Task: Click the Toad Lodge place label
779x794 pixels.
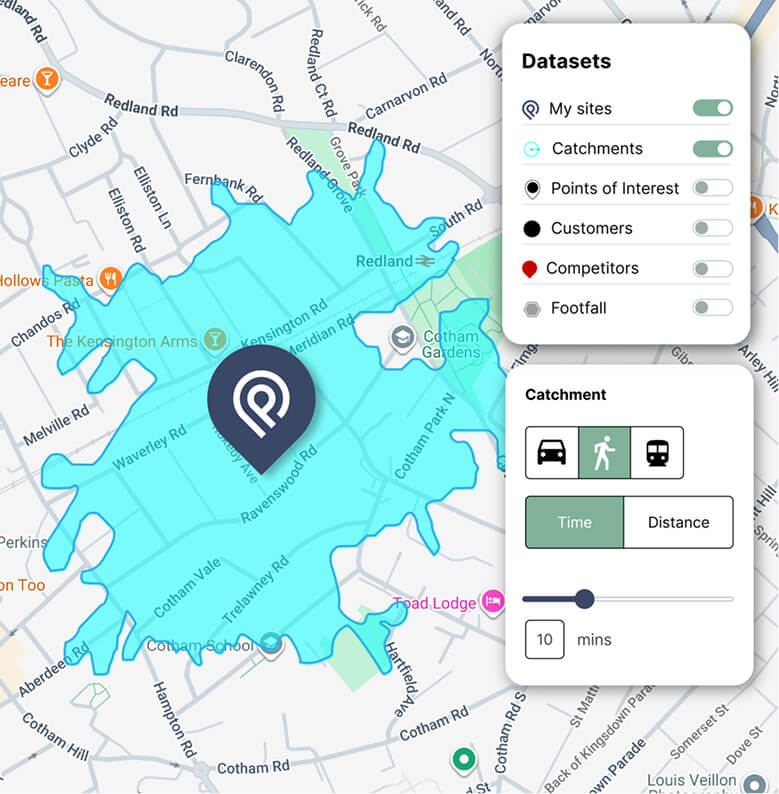Action: 435,603
